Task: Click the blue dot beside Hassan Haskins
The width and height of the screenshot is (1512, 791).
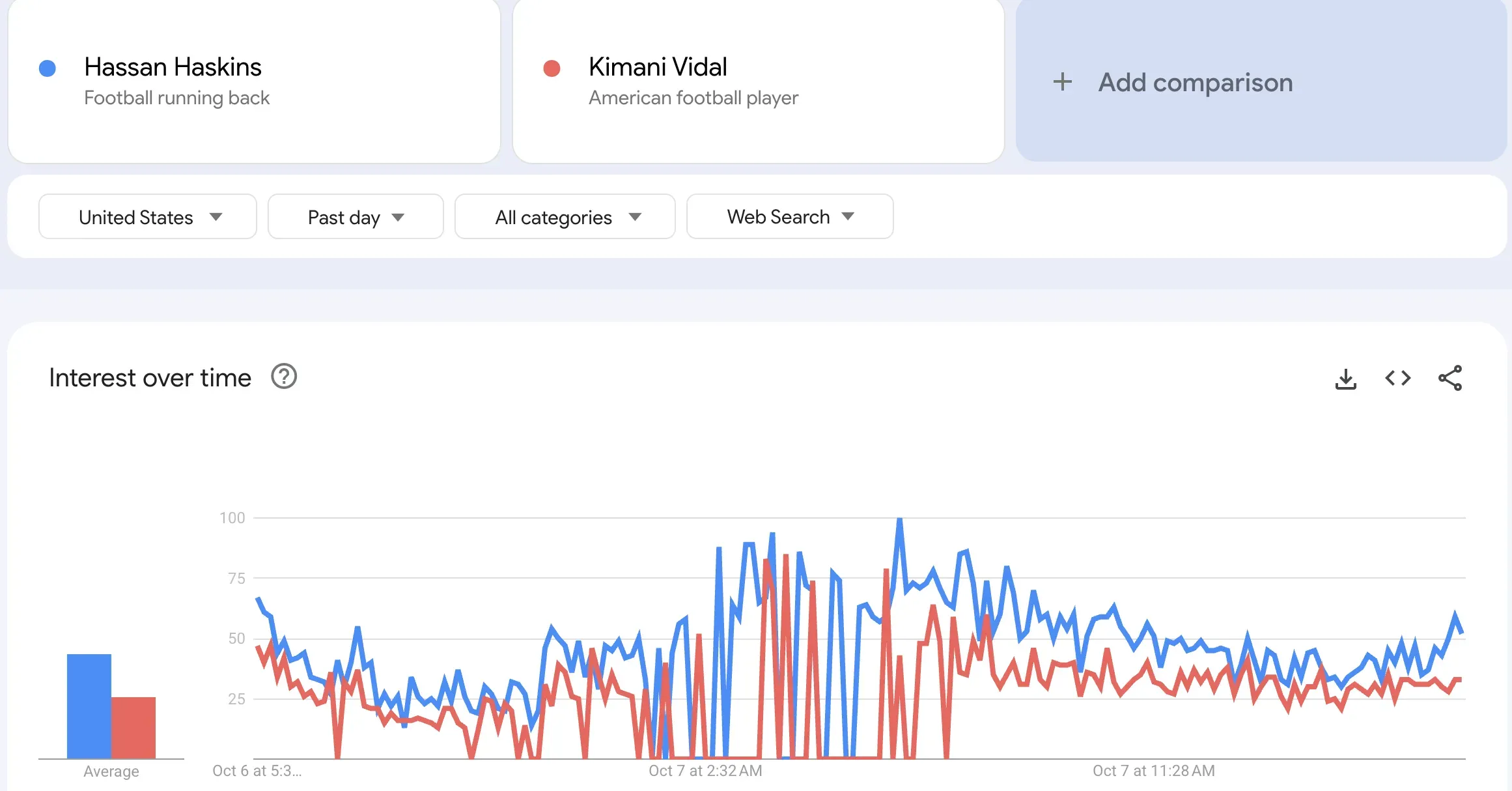Action: click(x=48, y=68)
